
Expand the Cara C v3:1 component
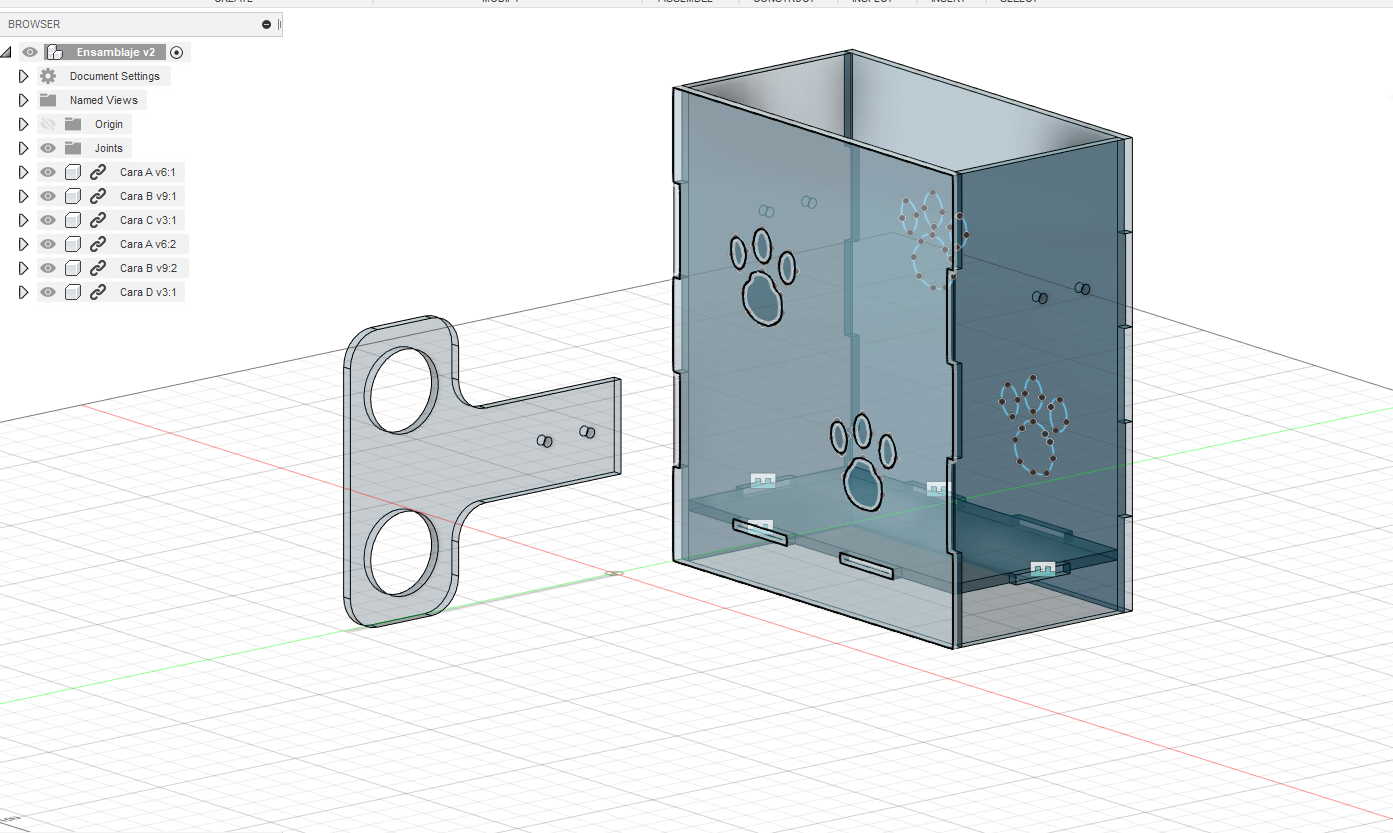pos(24,220)
